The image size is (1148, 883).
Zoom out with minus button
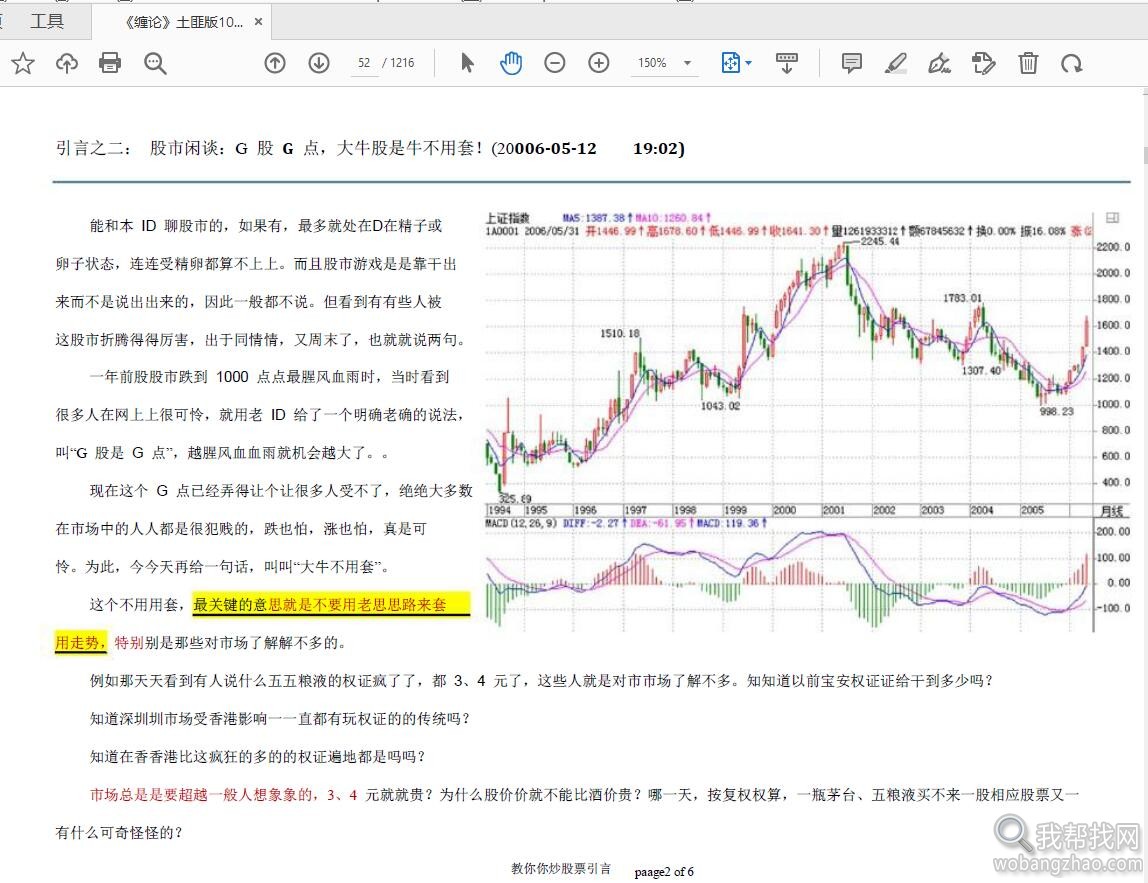555,64
